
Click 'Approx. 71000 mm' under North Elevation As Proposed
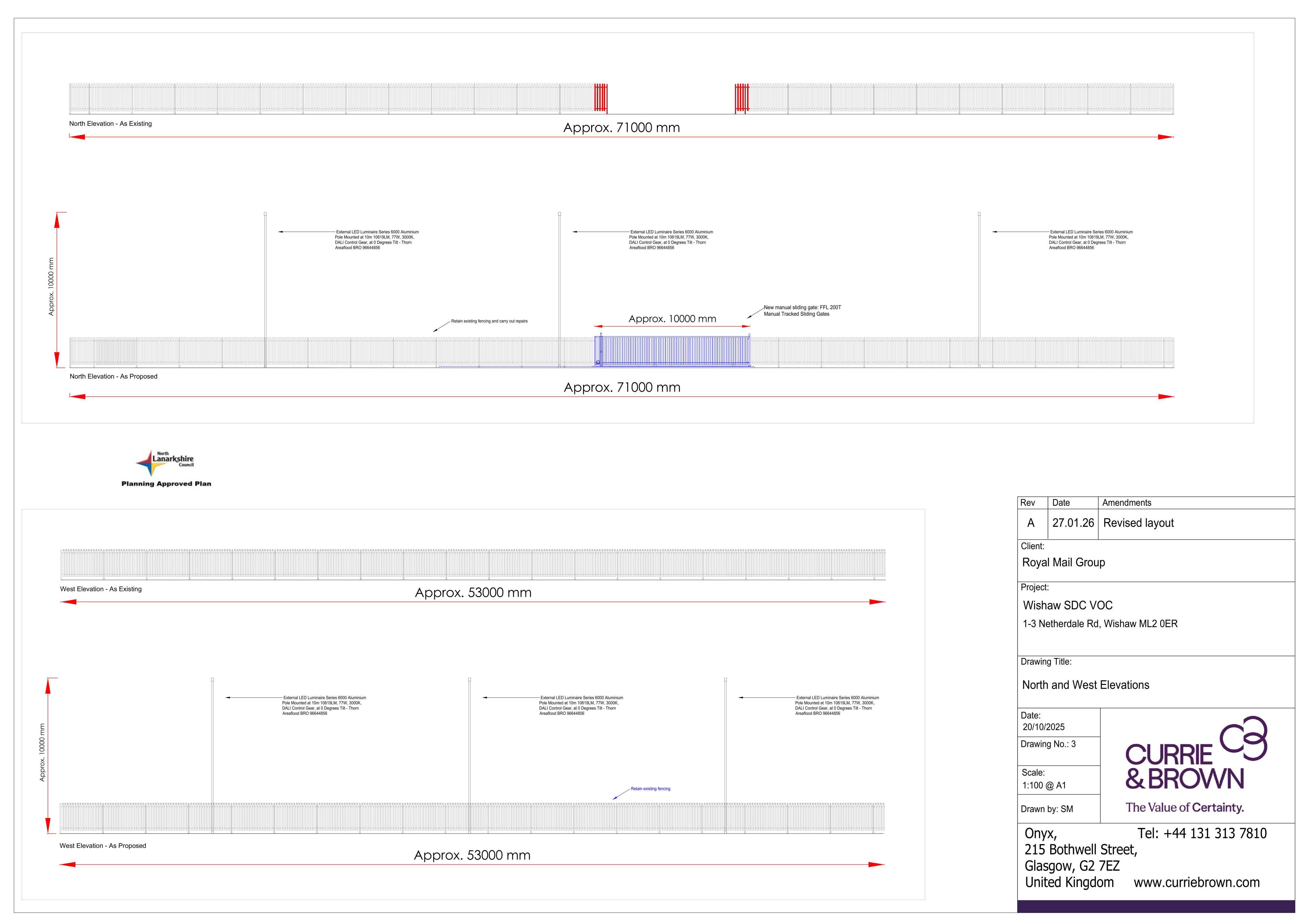(x=622, y=387)
